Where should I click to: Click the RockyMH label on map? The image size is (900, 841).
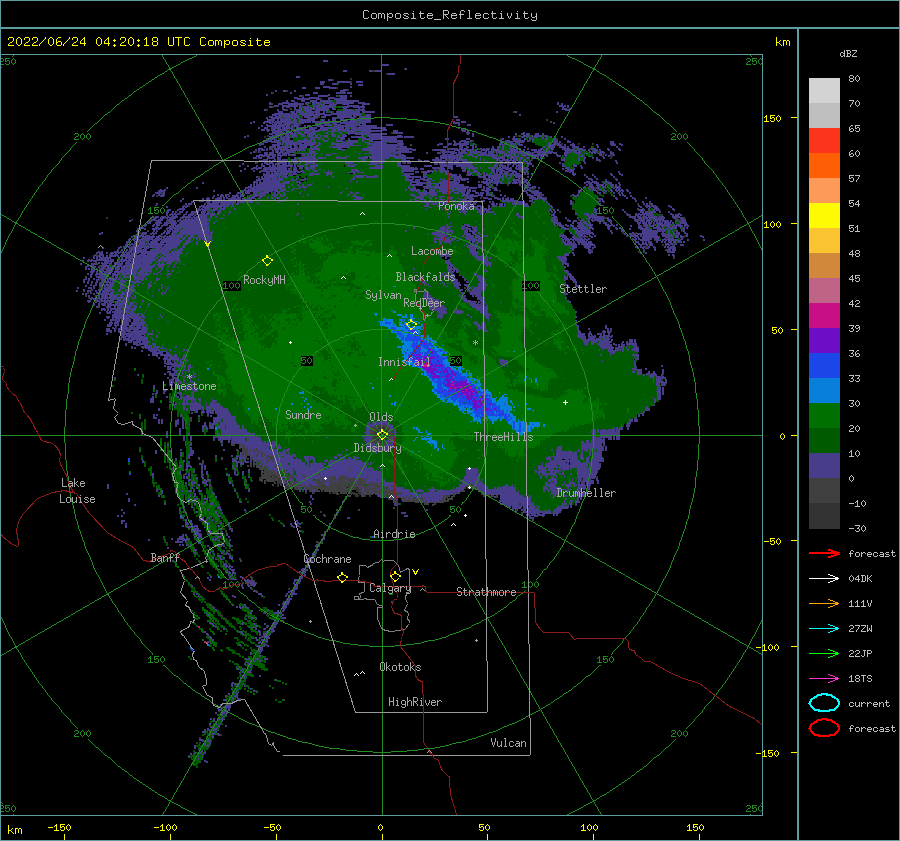point(264,280)
